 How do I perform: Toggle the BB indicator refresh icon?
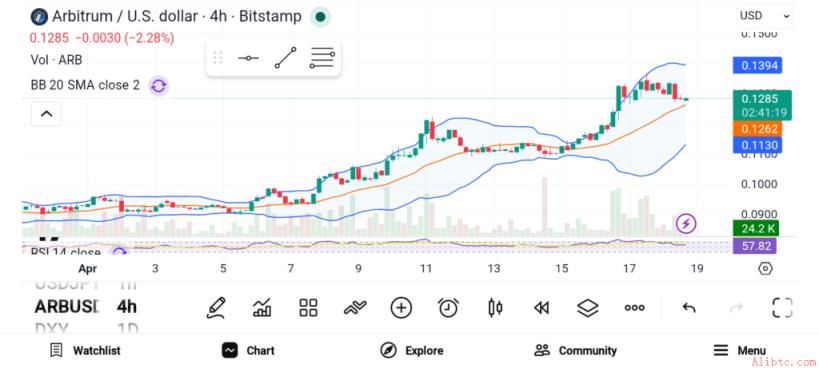click(x=159, y=86)
